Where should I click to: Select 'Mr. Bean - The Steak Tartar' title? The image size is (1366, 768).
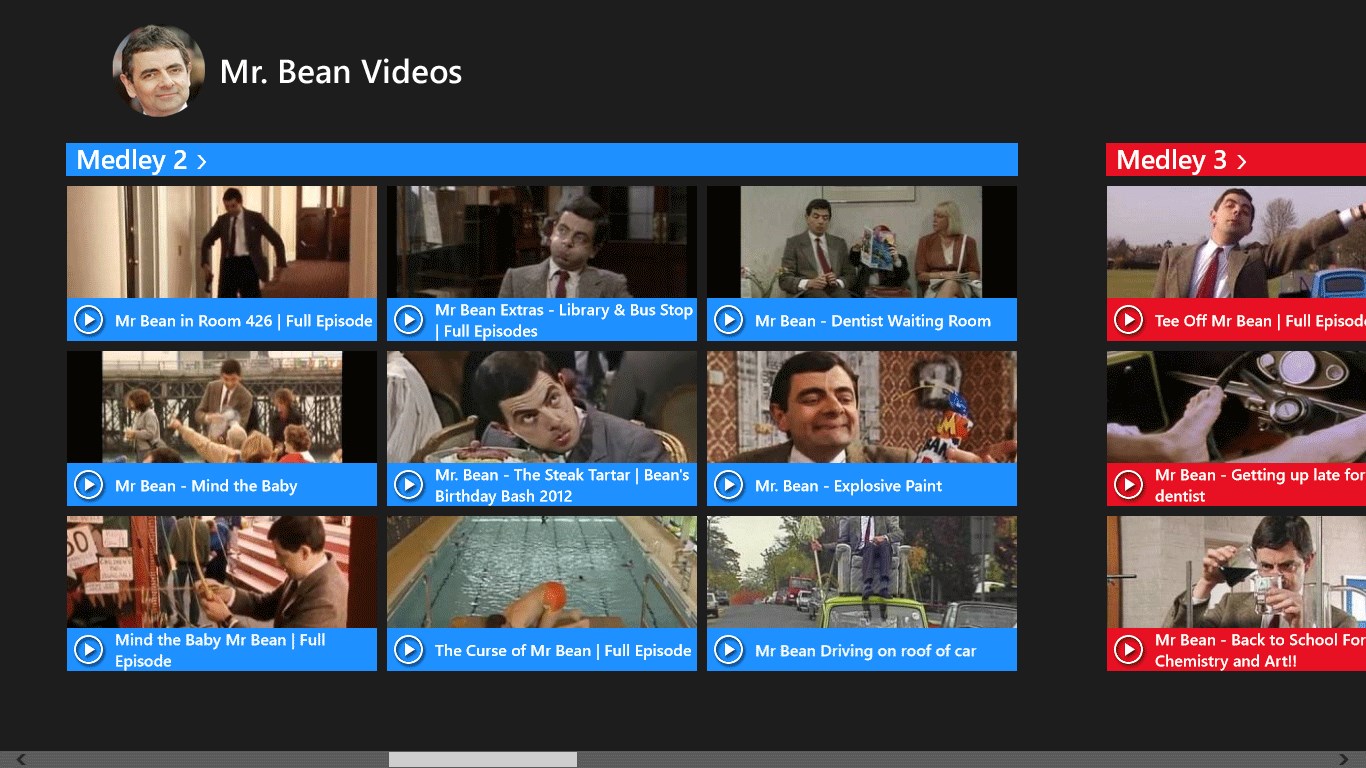point(562,485)
